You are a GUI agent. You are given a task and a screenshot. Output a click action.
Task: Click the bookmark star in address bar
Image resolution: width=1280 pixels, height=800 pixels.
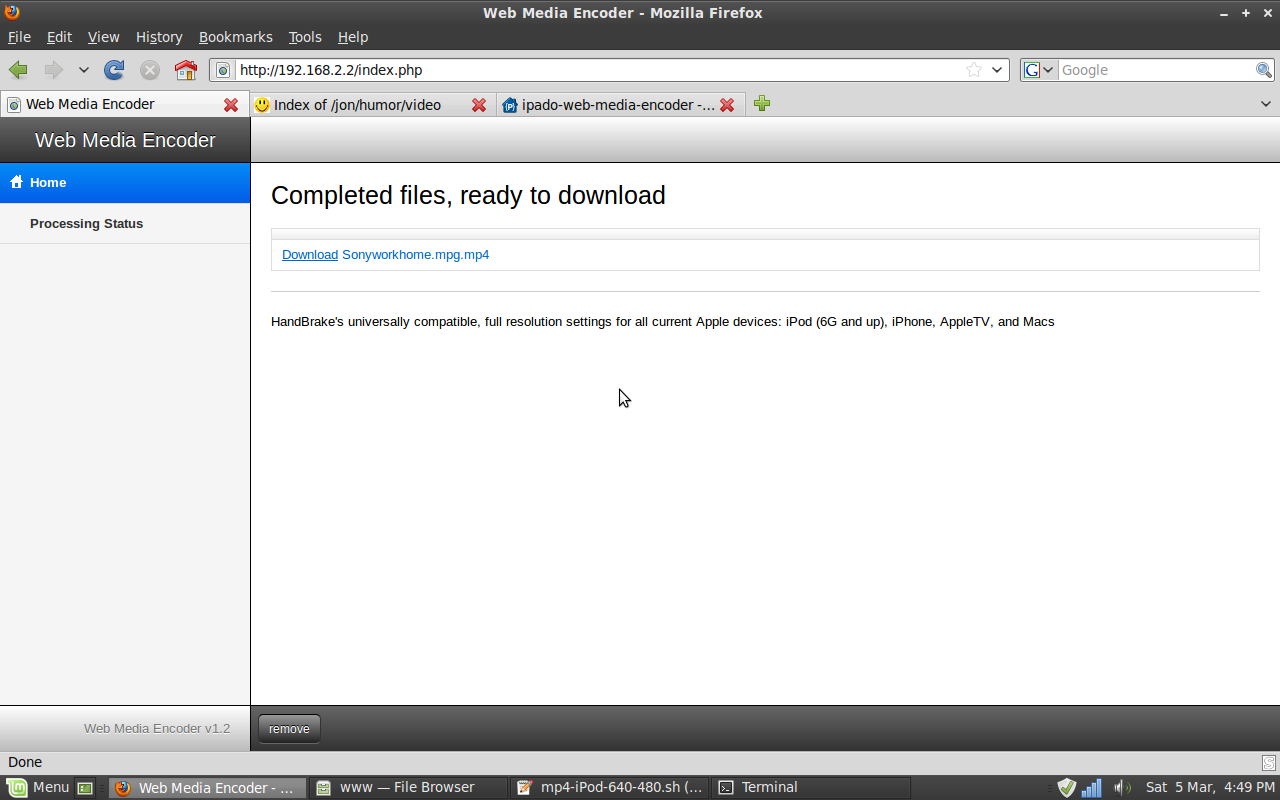[973, 70]
